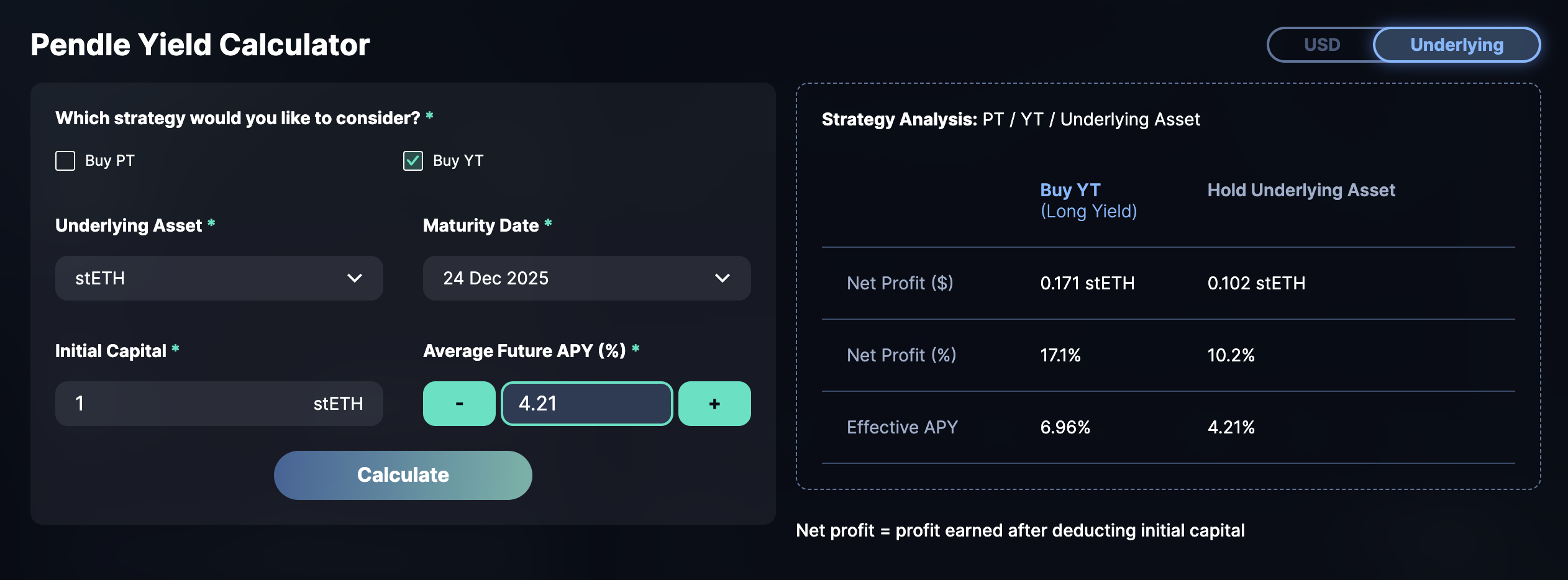Increase APY with the plus button
Viewport: 1568px width, 580px height.
[x=714, y=404]
